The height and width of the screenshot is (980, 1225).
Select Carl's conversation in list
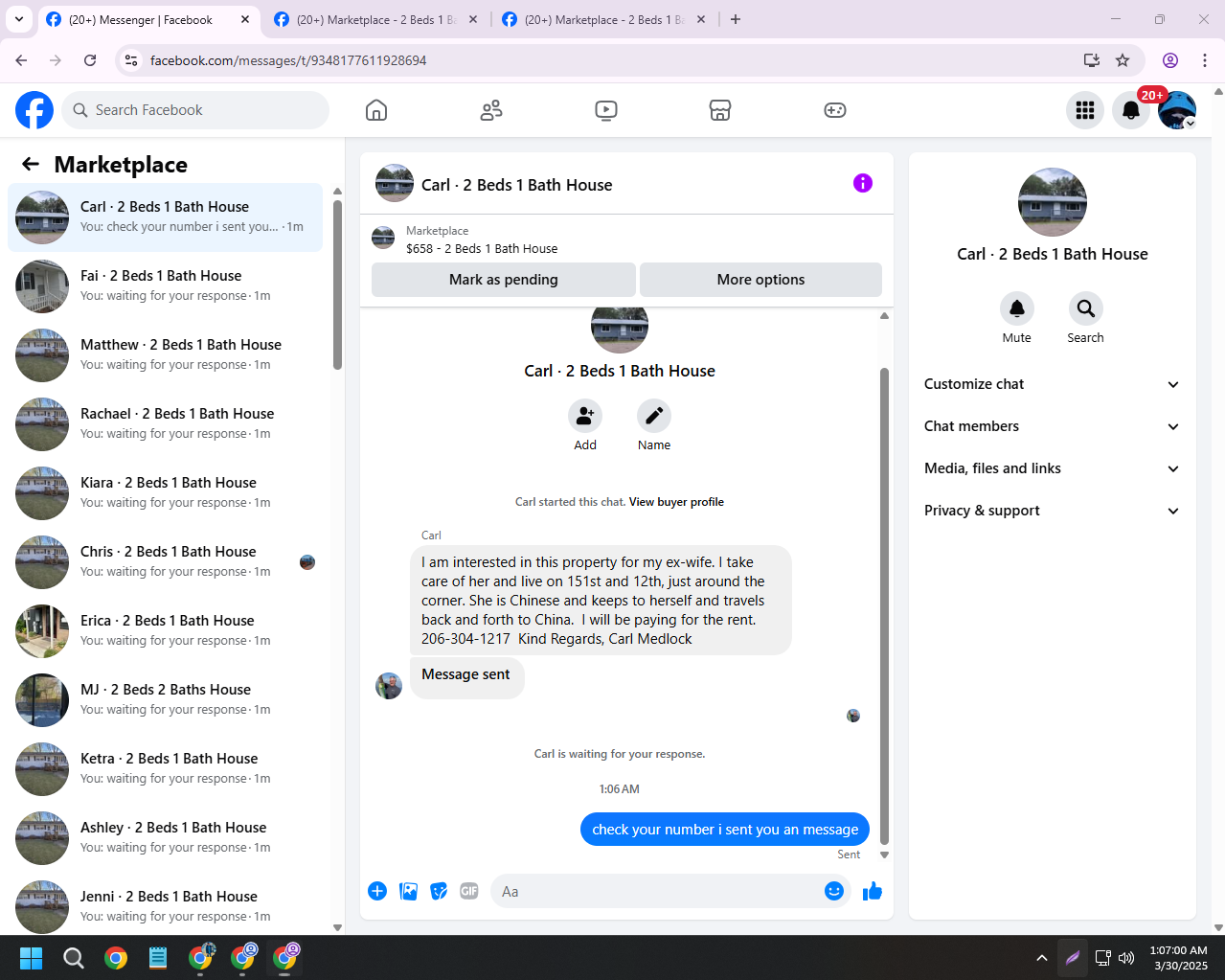tap(165, 217)
